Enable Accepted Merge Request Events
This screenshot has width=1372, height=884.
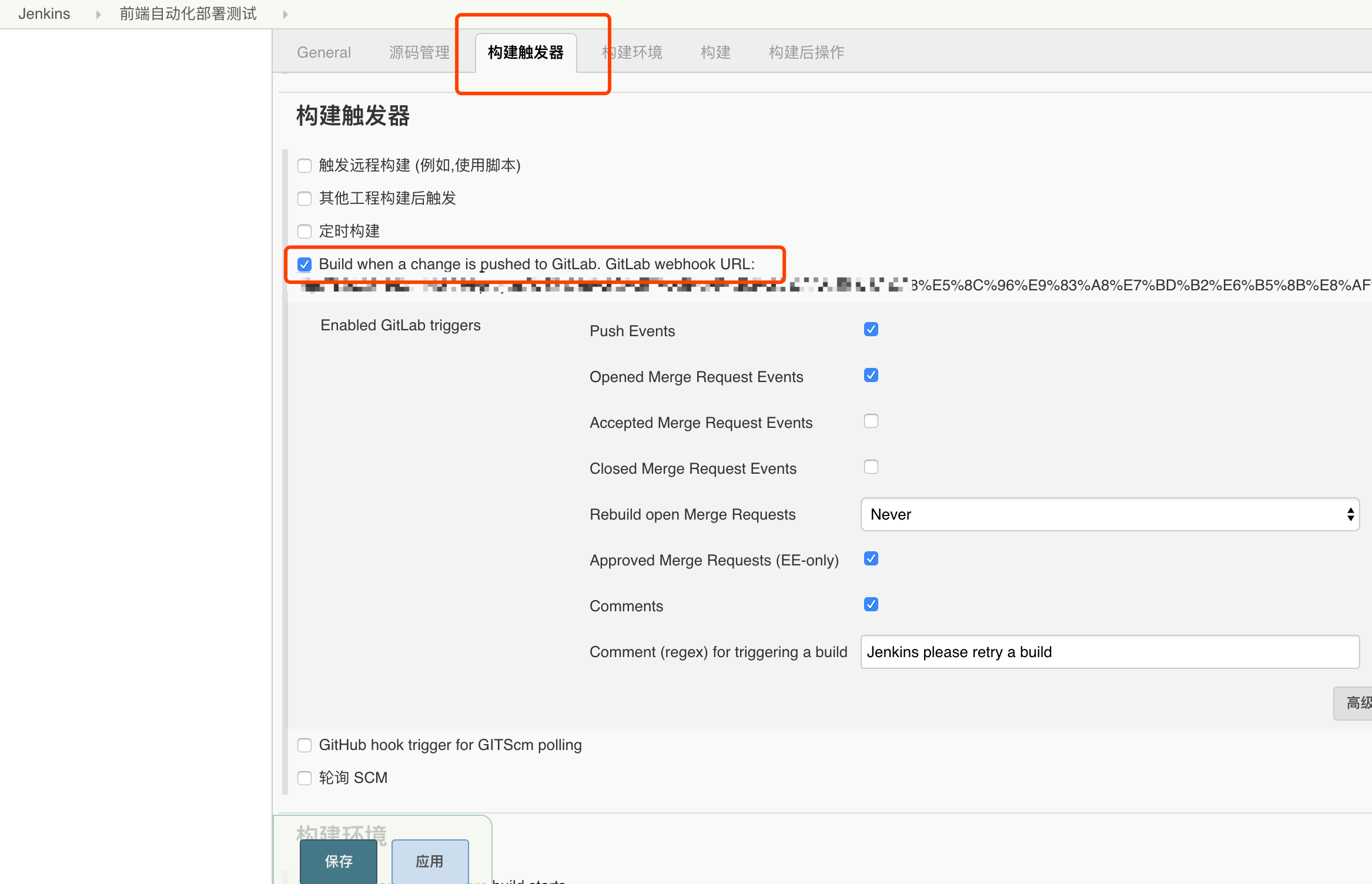(x=871, y=421)
